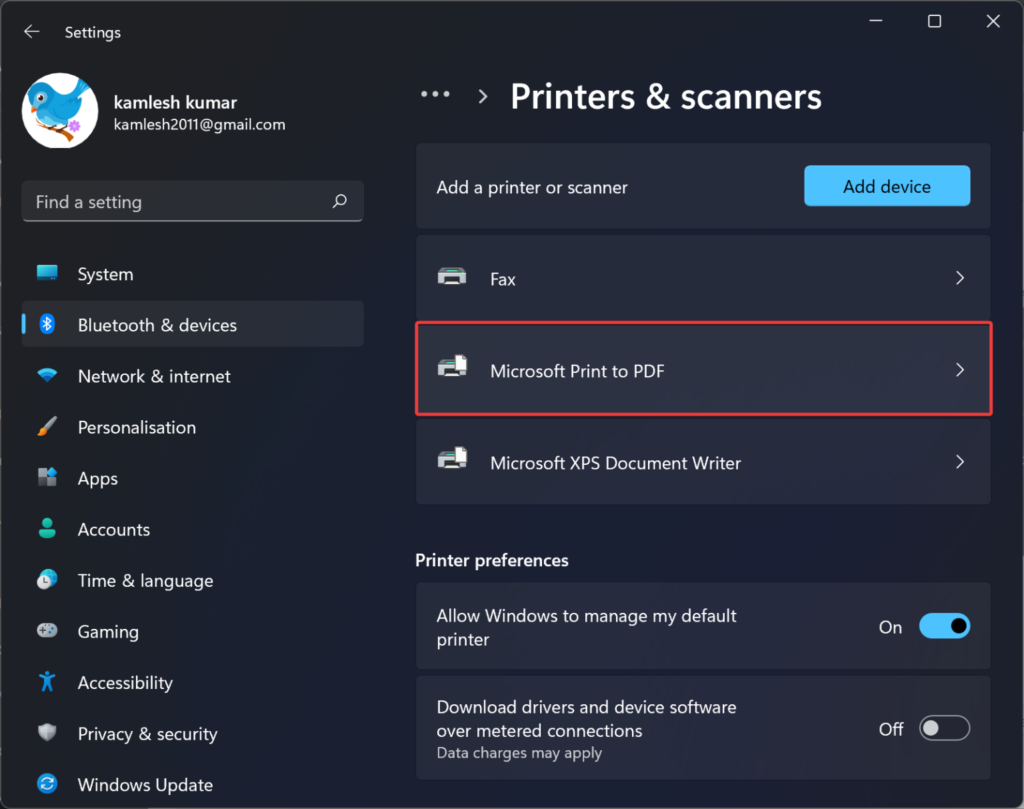Open the Accessibility label
1024x809 pixels.
(x=125, y=683)
